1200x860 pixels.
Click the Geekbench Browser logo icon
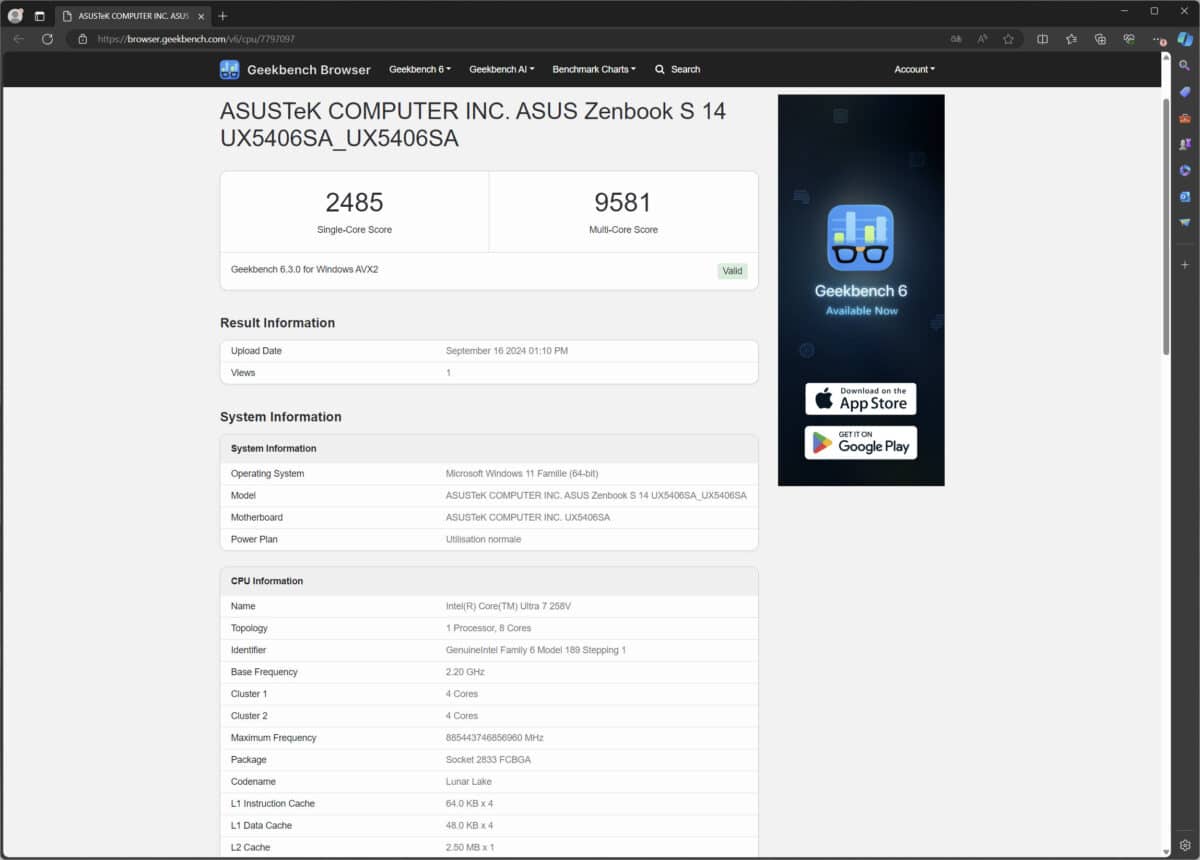click(230, 69)
